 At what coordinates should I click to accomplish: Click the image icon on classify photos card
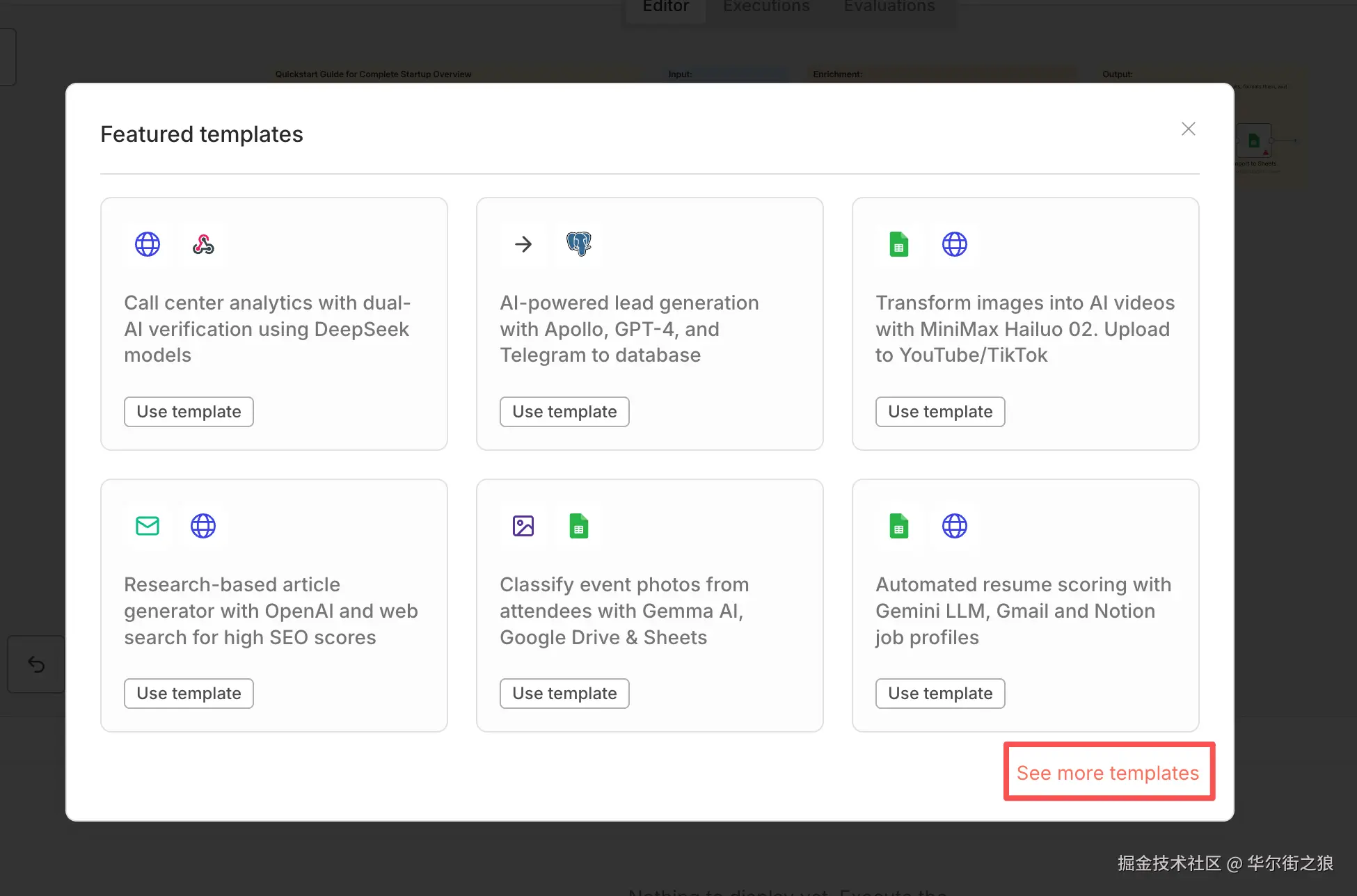click(x=523, y=526)
